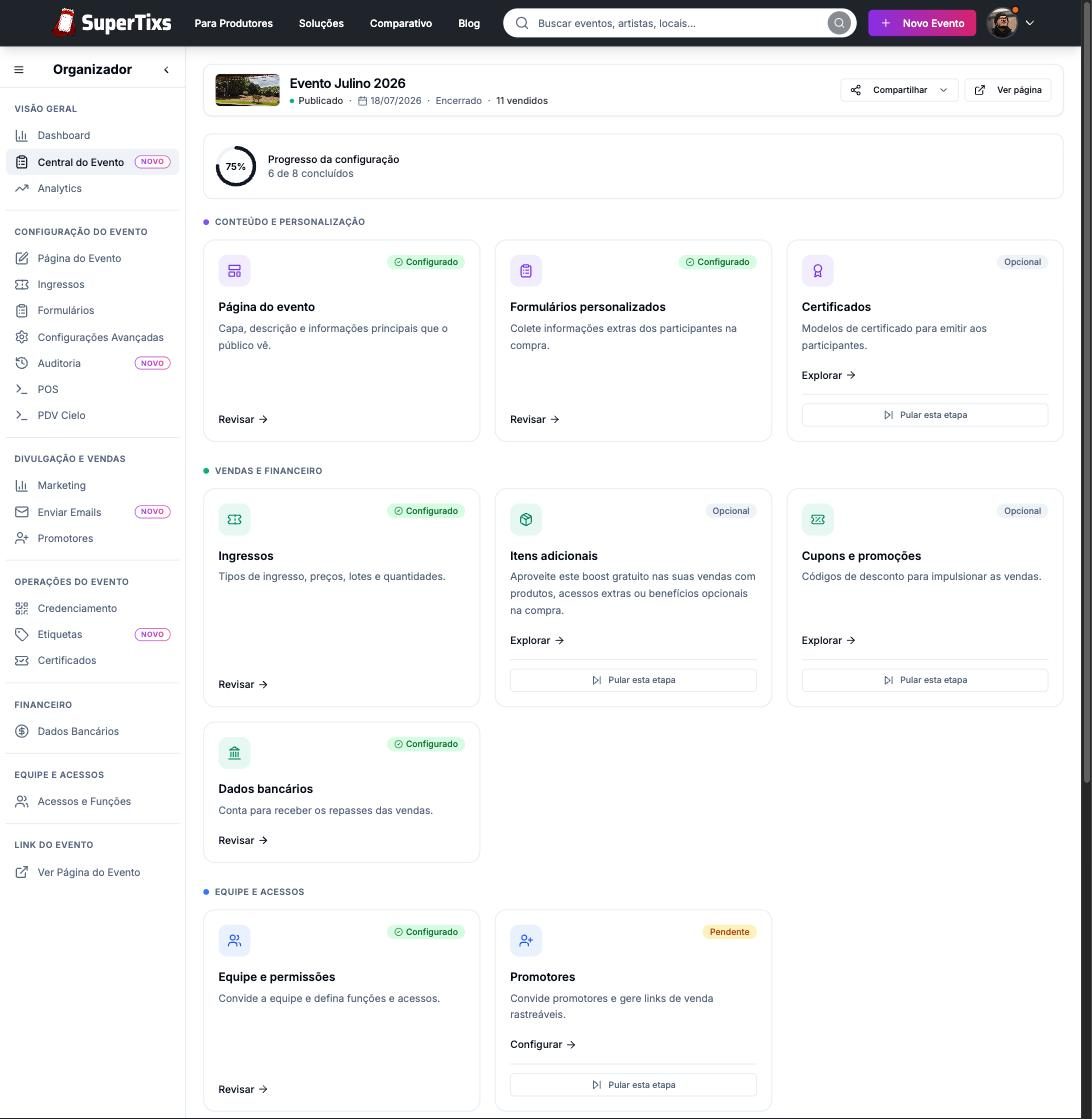Click the Certificados card award icon
The image size is (1092, 1119).
pyautogui.click(x=818, y=271)
